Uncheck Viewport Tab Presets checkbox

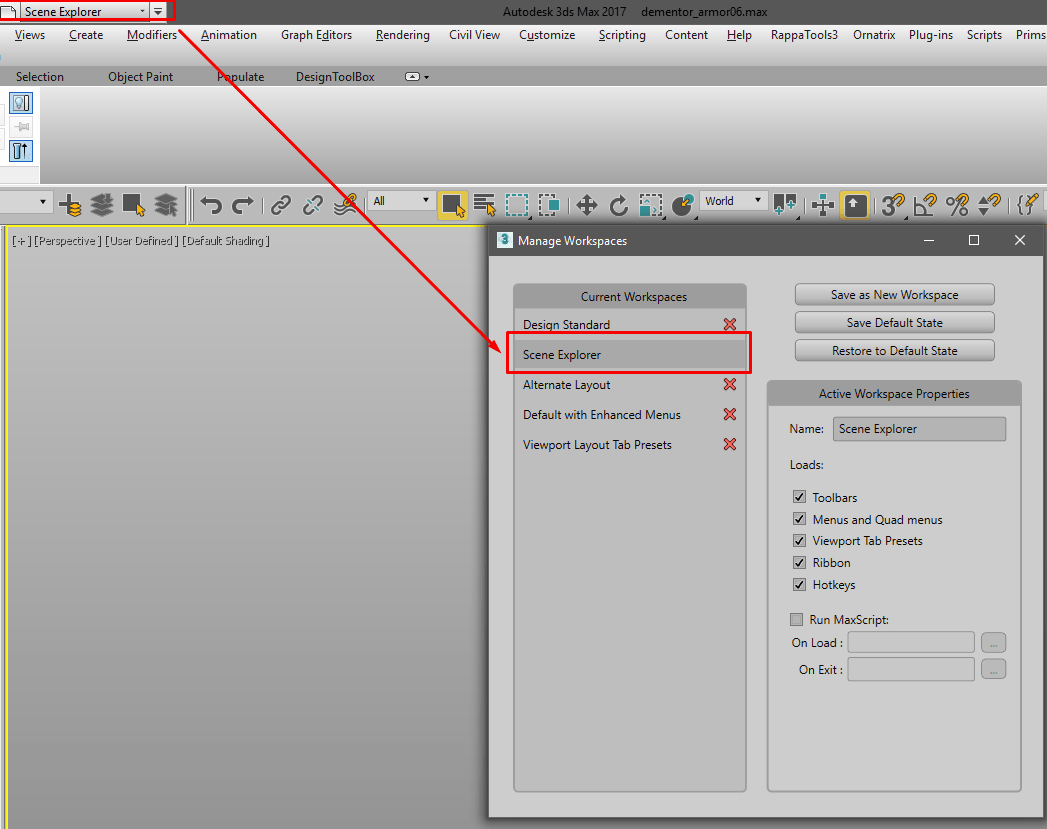(x=799, y=541)
